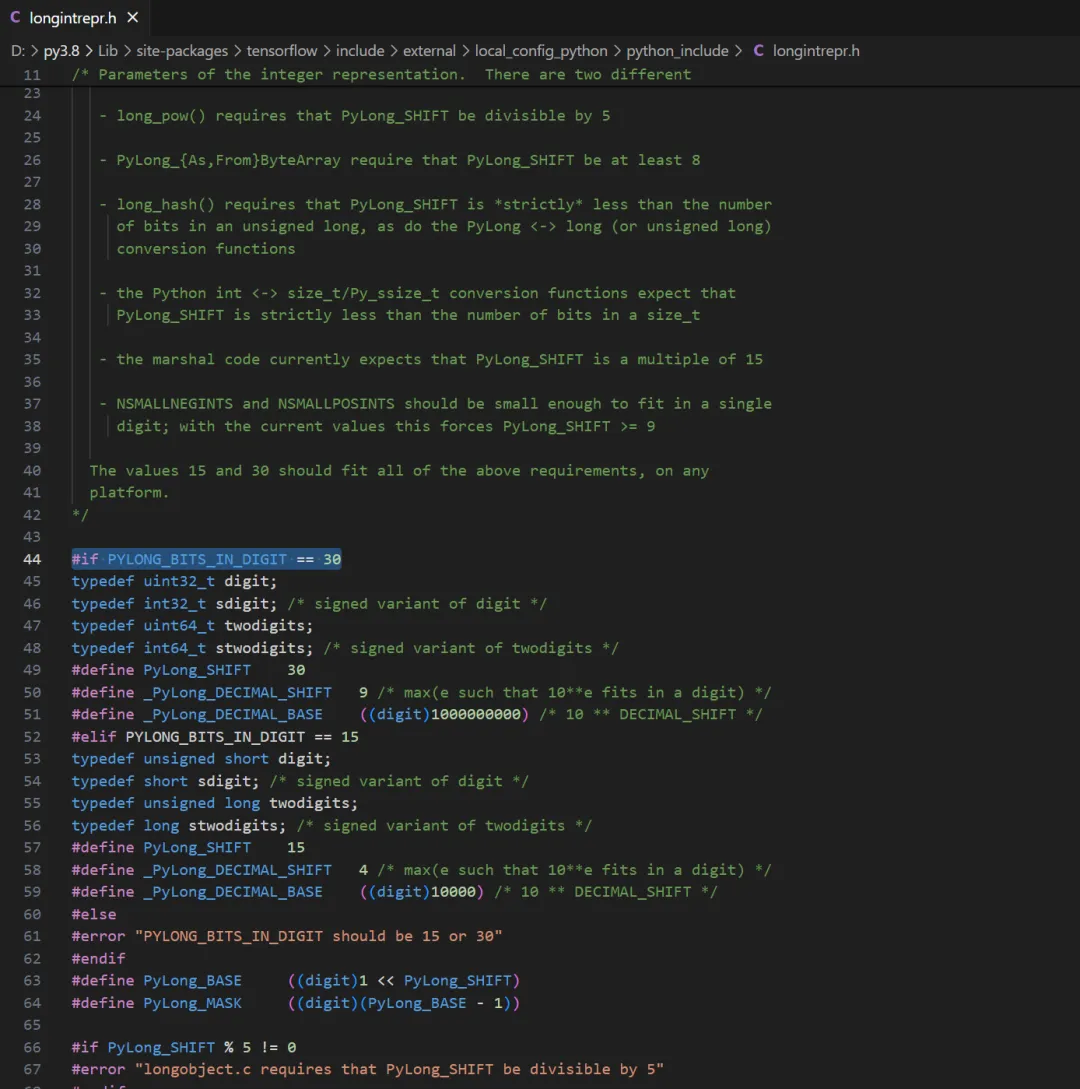This screenshot has height=1089, width=1080.
Task: Click the sticky scroll comment on line 11
Action: (x=380, y=75)
